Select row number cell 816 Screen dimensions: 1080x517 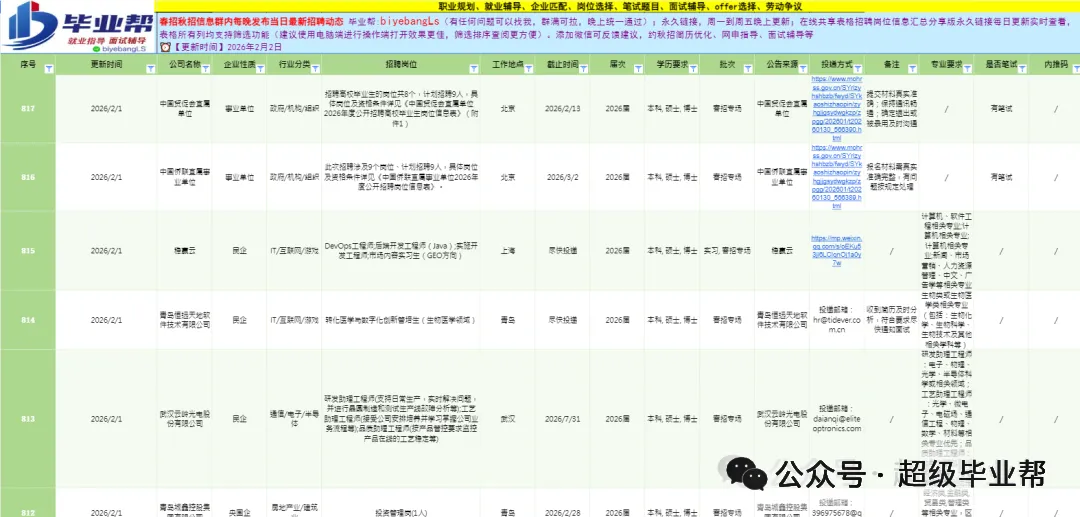pyautogui.click(x=28, y=177)
